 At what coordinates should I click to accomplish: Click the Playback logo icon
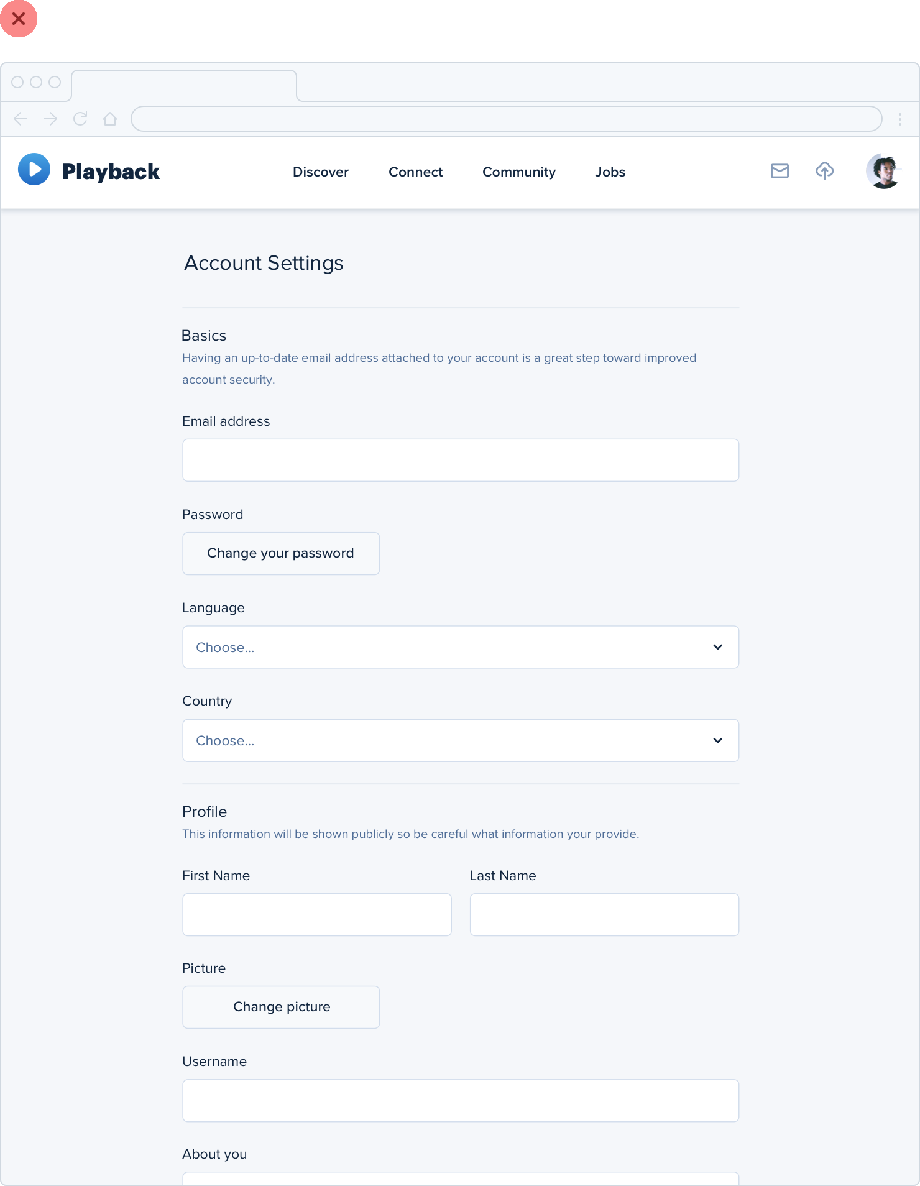(34, 170)
